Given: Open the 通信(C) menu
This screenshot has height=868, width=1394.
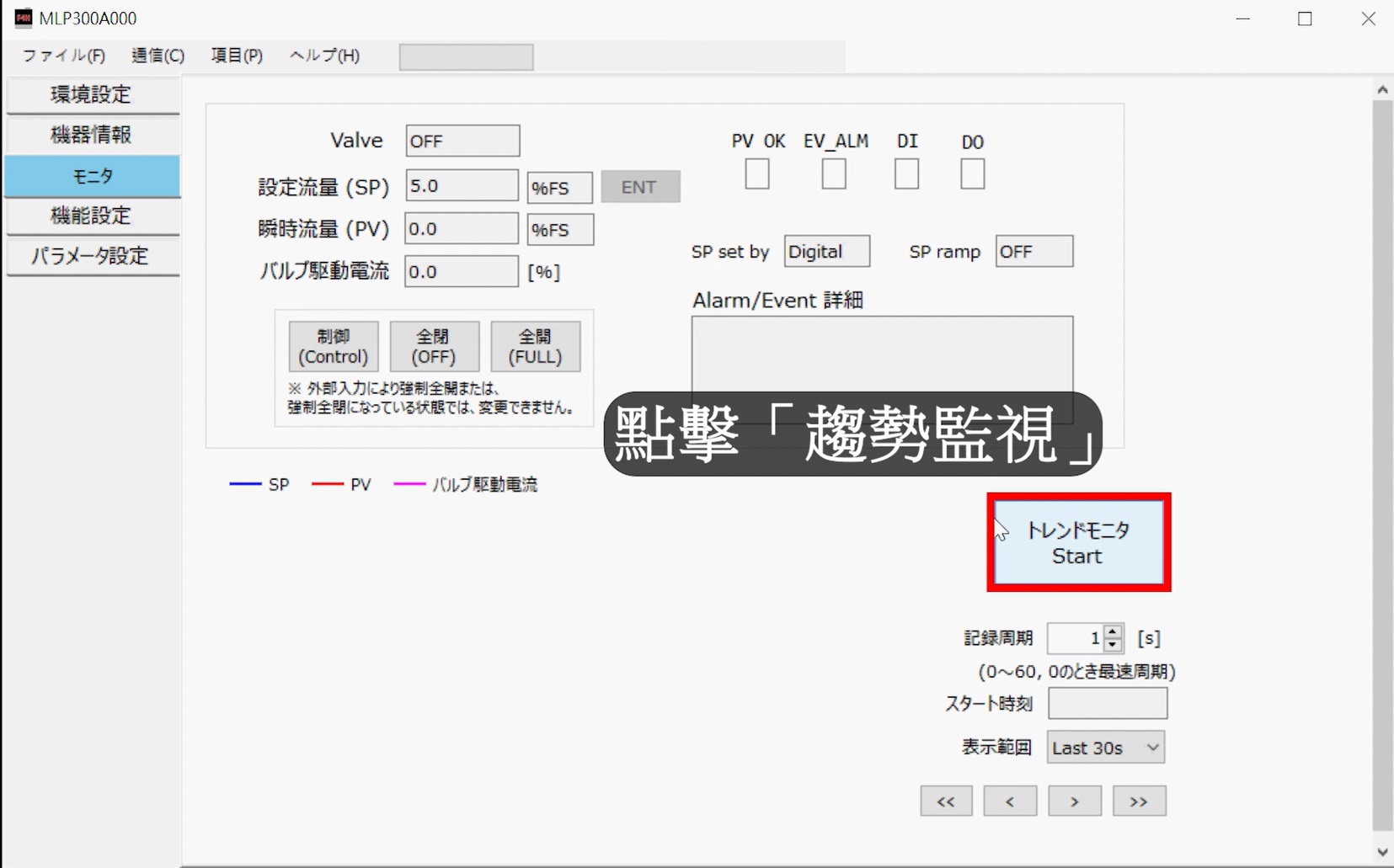Looking at the screenshot, I should click(158, 56).
